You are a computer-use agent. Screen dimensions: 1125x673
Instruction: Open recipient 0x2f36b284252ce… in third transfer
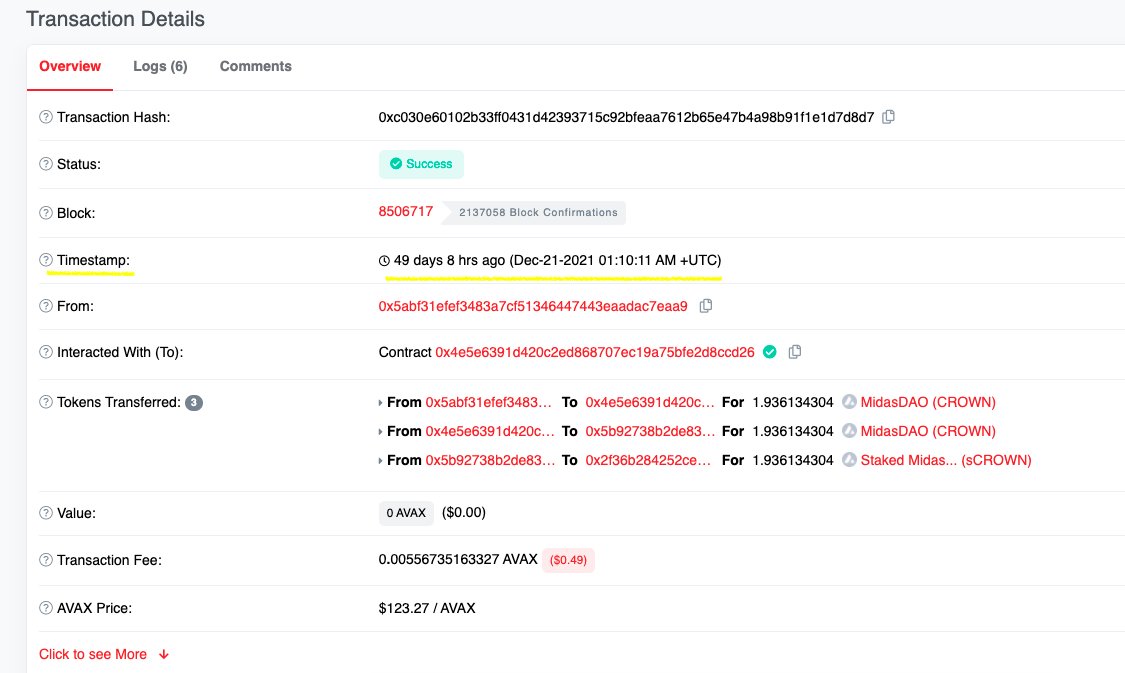[648, 461]
